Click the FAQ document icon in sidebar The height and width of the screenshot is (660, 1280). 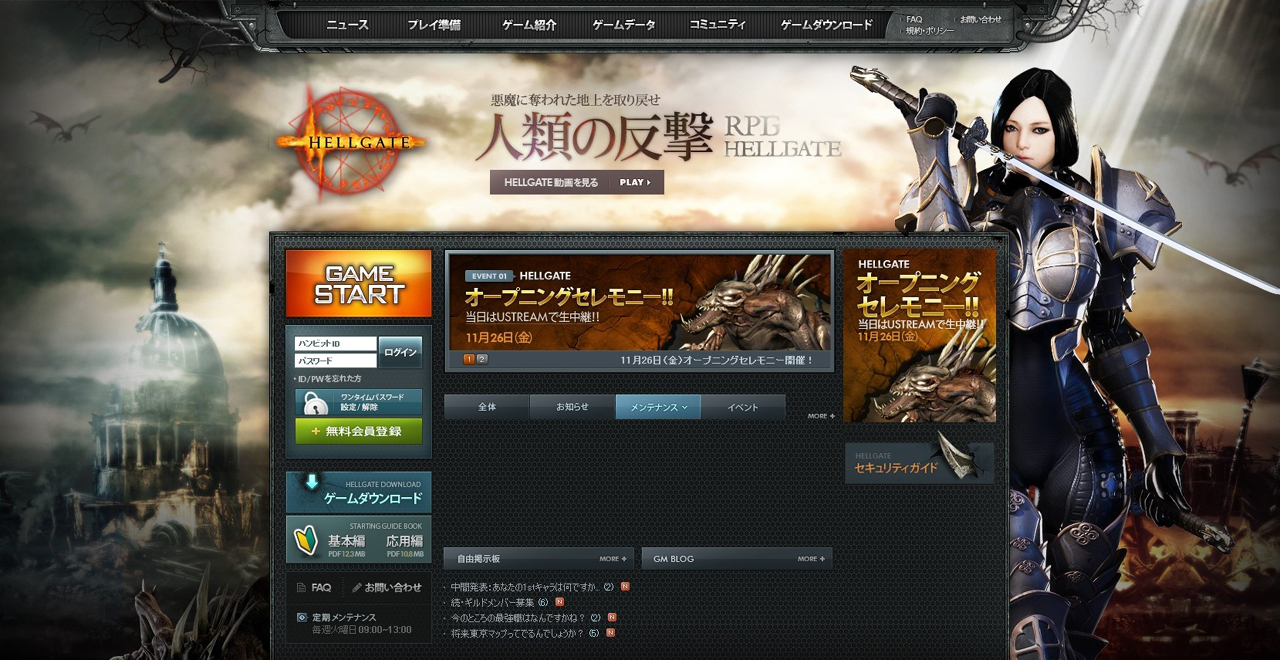coord(301,588)
